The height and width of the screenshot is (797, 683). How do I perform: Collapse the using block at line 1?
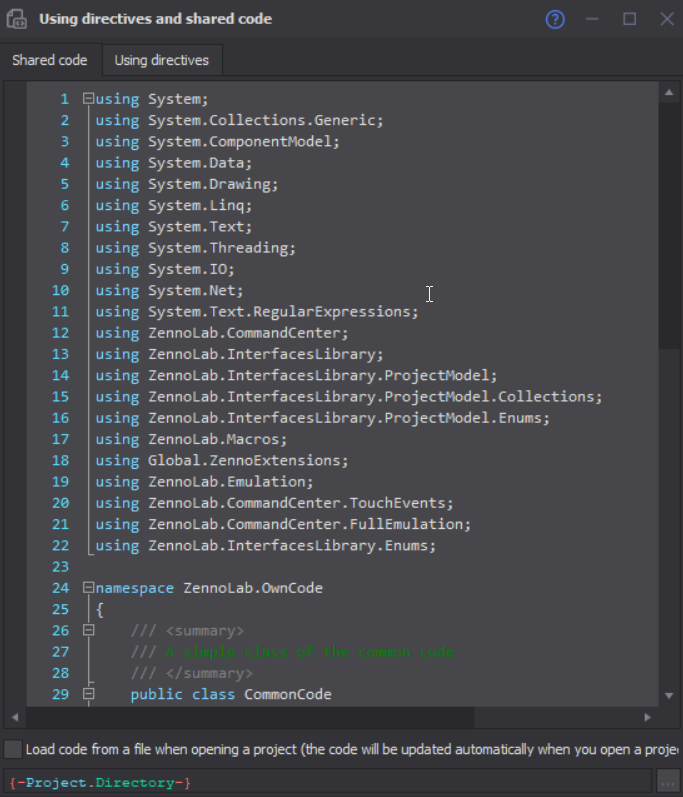pyautogui.click(x=88, y=98)
